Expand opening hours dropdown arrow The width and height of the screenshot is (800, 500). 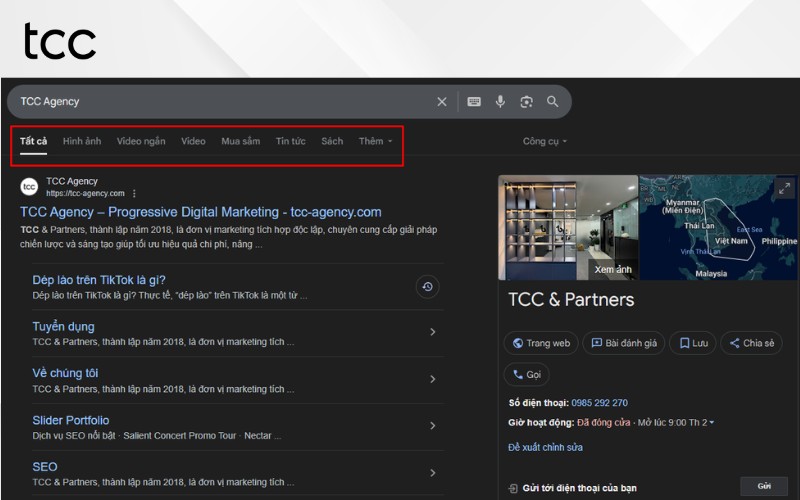coord(712,422)
